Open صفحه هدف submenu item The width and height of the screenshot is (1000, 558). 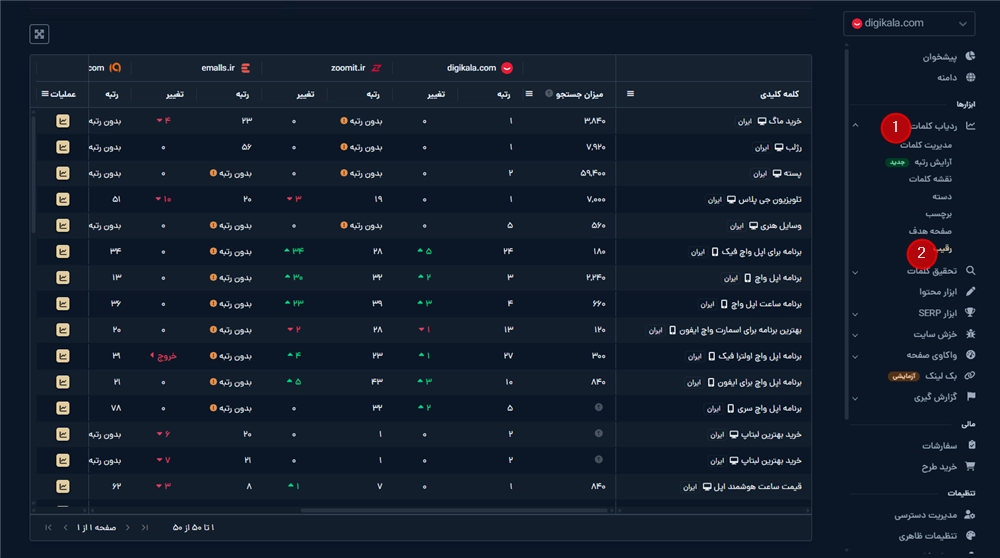click(930, 231)
